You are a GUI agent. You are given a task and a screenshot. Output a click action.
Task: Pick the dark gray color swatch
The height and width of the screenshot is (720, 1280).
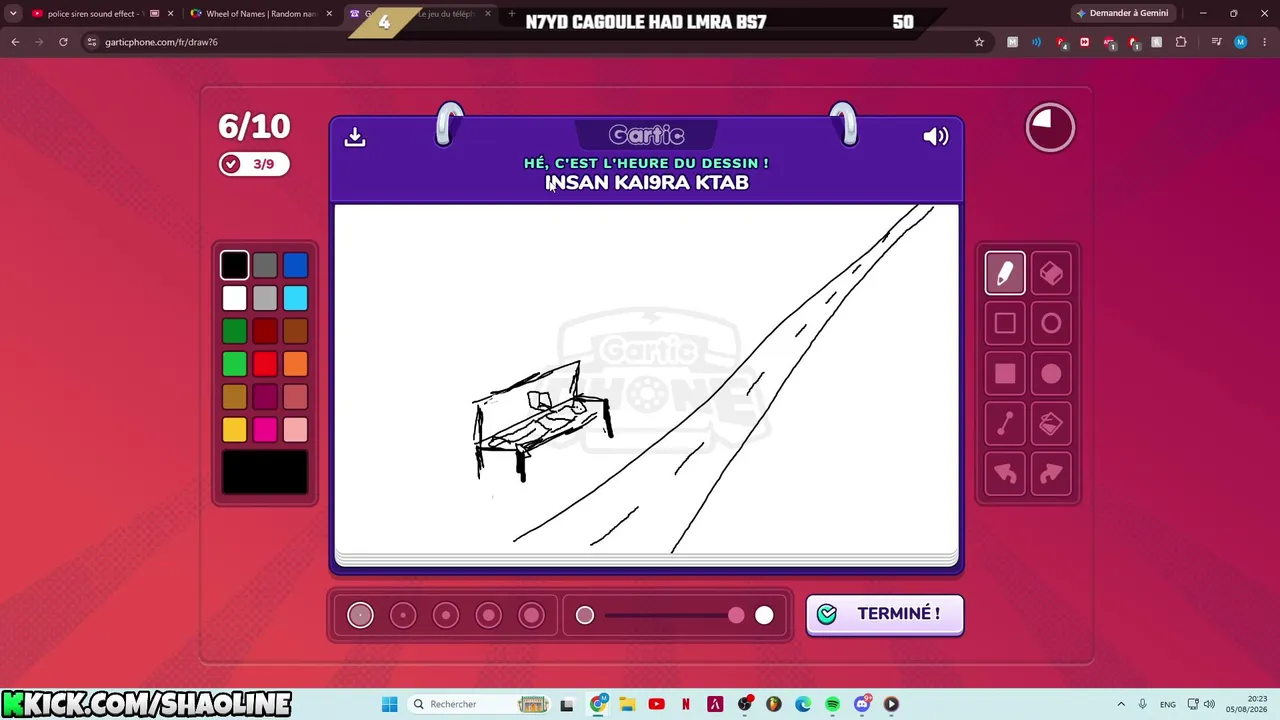265,265
